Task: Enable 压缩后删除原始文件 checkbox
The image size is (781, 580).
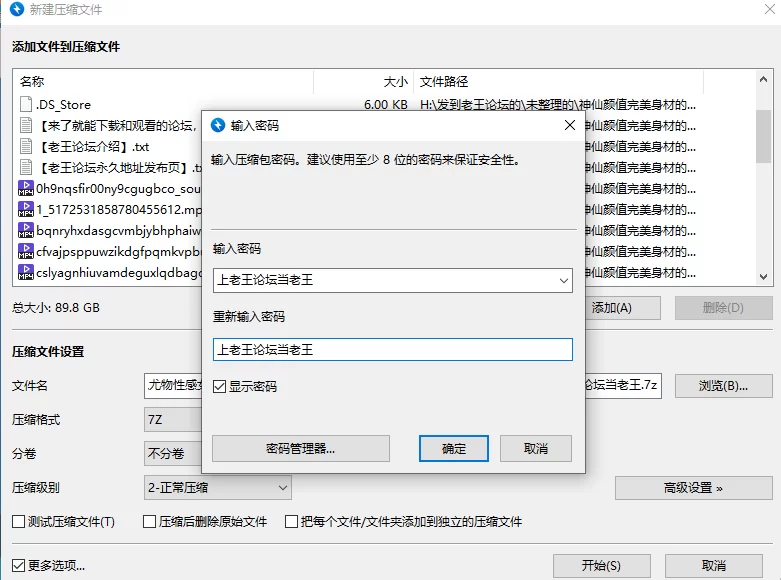Action: click(149, 521)
